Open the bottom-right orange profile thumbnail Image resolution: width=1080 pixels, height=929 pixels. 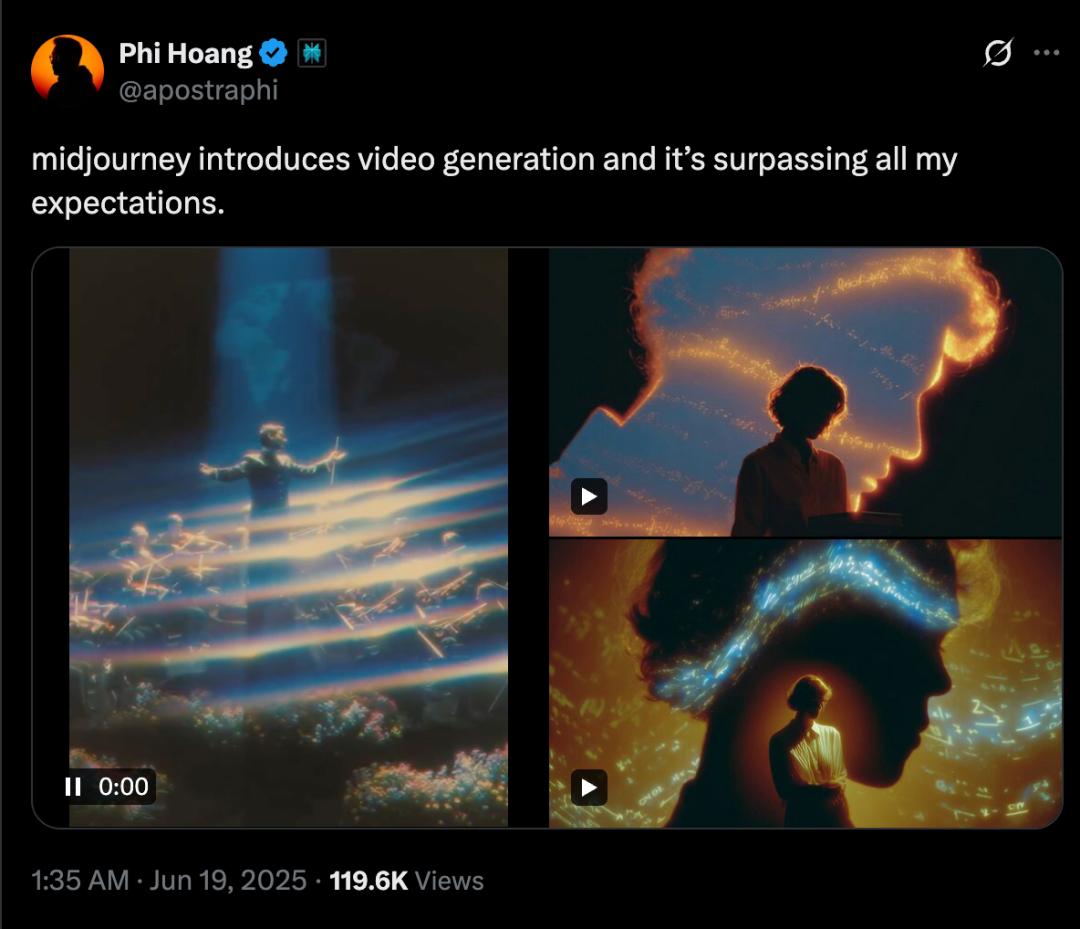coord(805,684)
